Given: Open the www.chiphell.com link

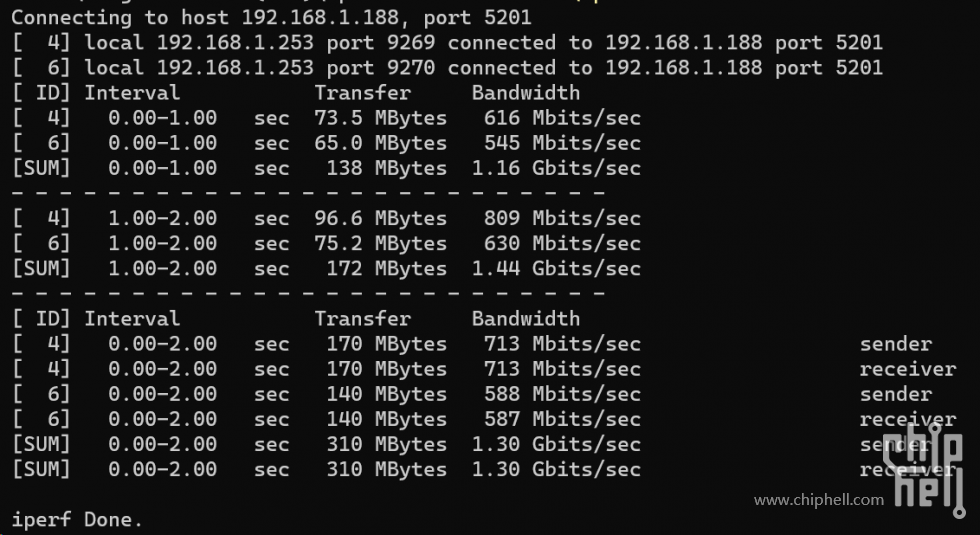Looking at the screenshot, I should [819, 500].
